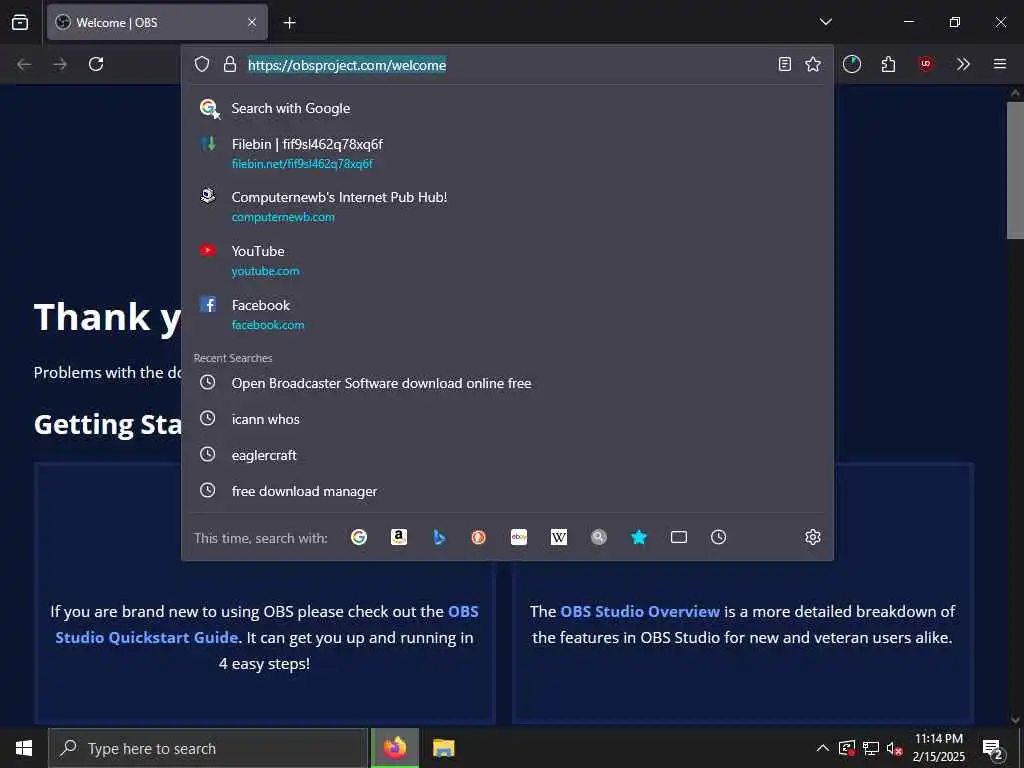Open the Firefox application menu
The width and height of the screenshot is (1024, 768).
pos(999,64)
